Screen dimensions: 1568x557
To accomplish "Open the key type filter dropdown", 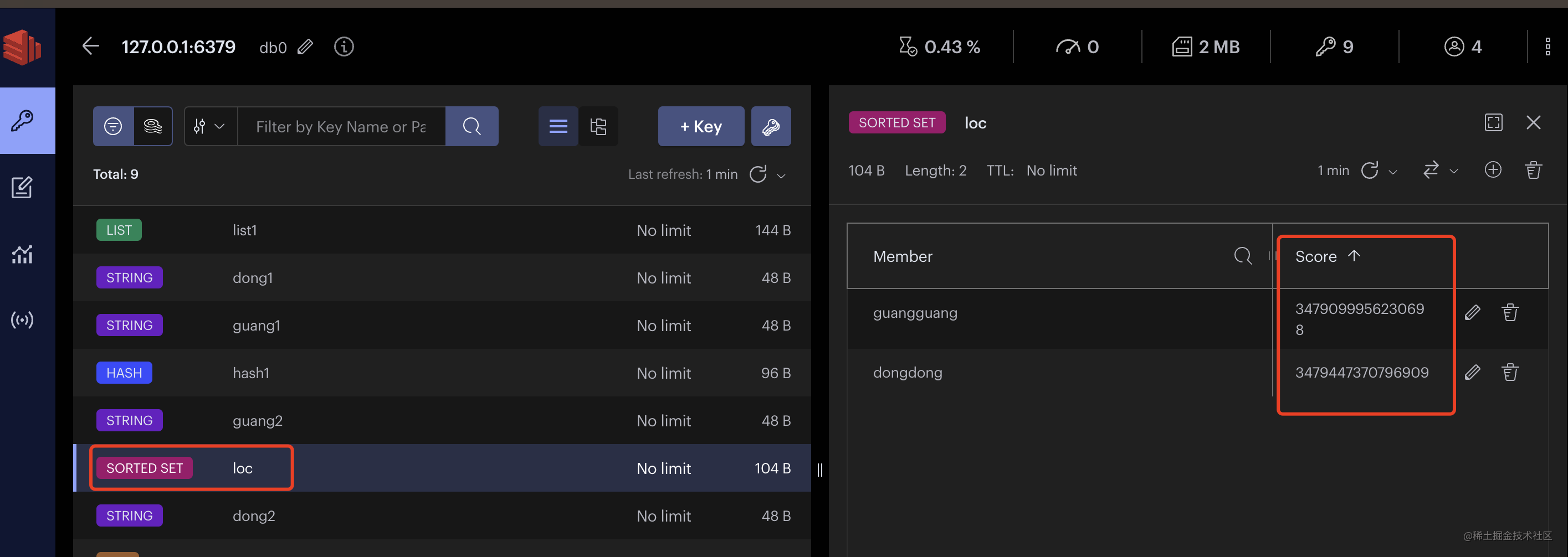I will click(209, 126).
